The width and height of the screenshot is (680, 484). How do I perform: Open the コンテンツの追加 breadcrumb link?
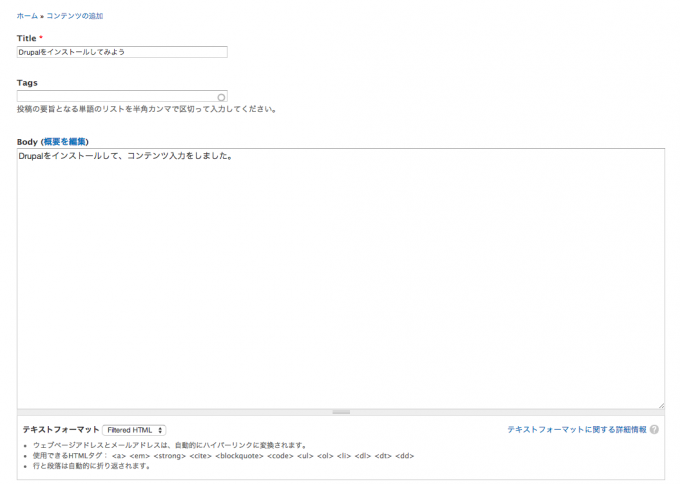point(75,16)
